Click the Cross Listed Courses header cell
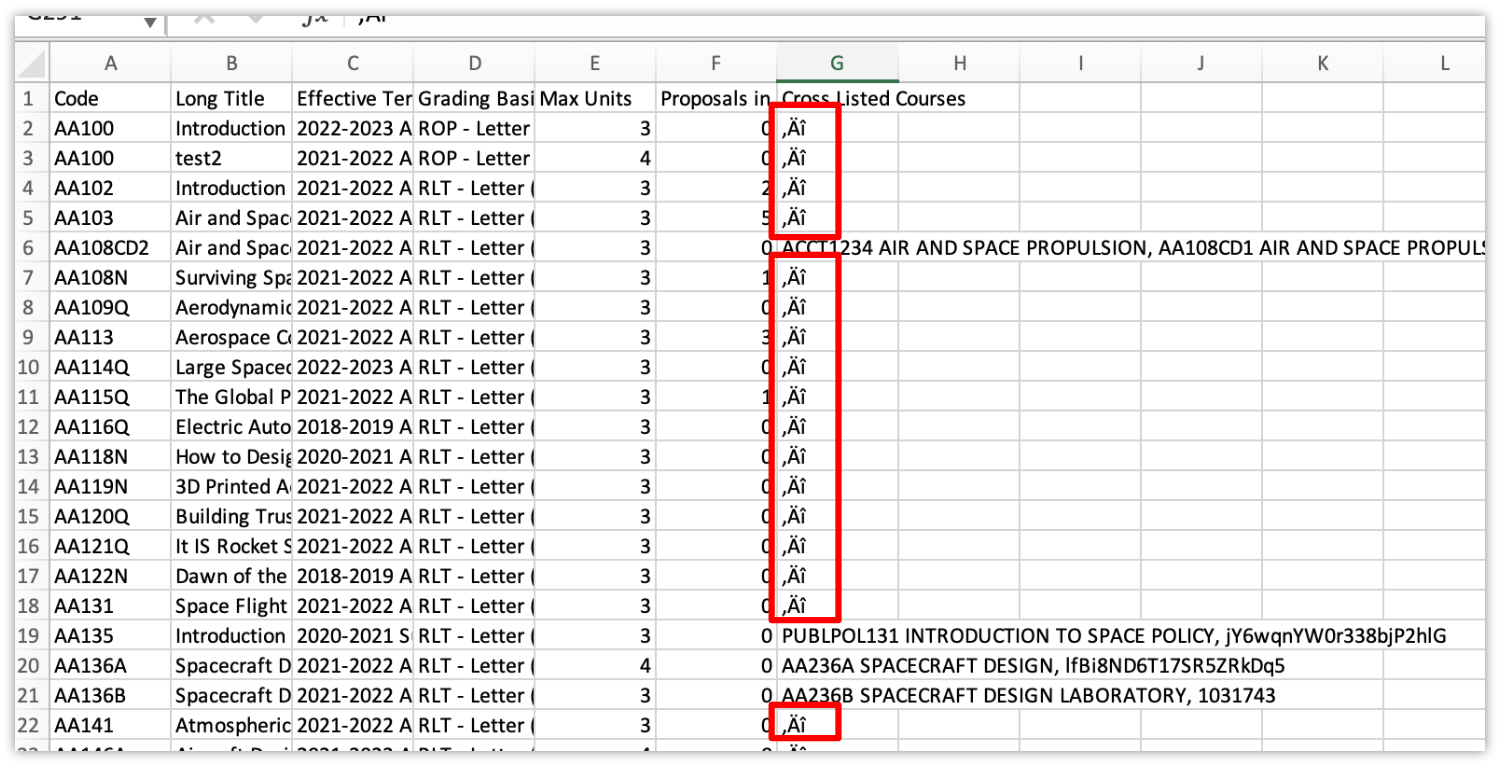The width and height of the screenshot is (1500, 766). 837,98
